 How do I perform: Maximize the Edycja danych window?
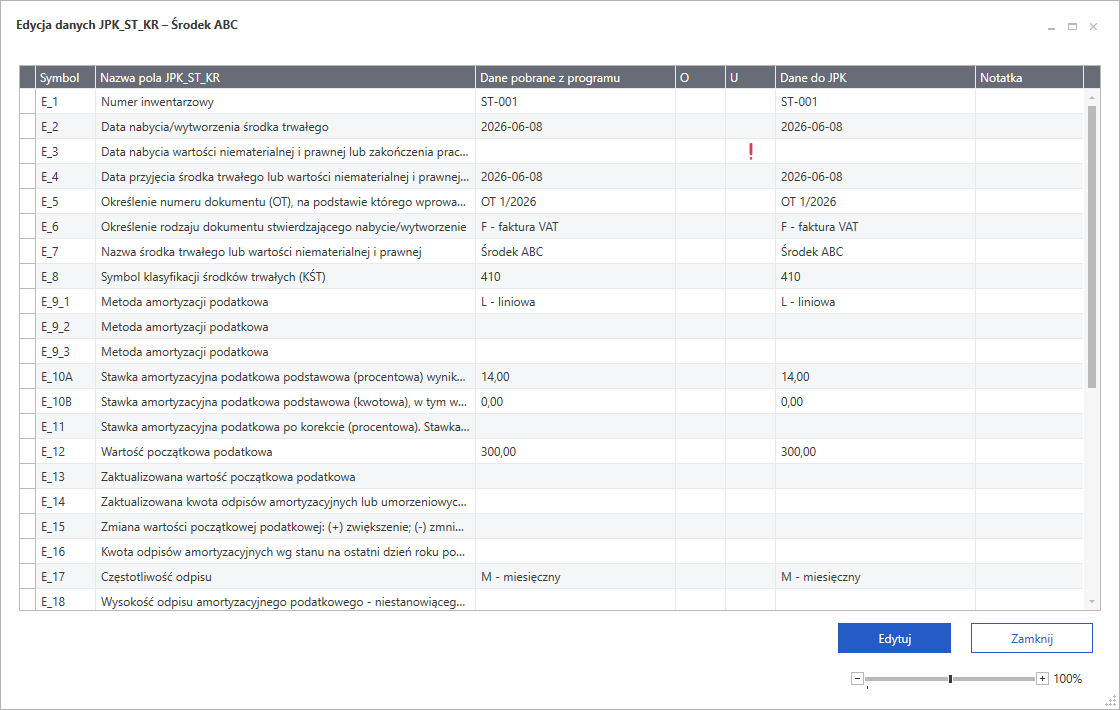(1072, 26)
